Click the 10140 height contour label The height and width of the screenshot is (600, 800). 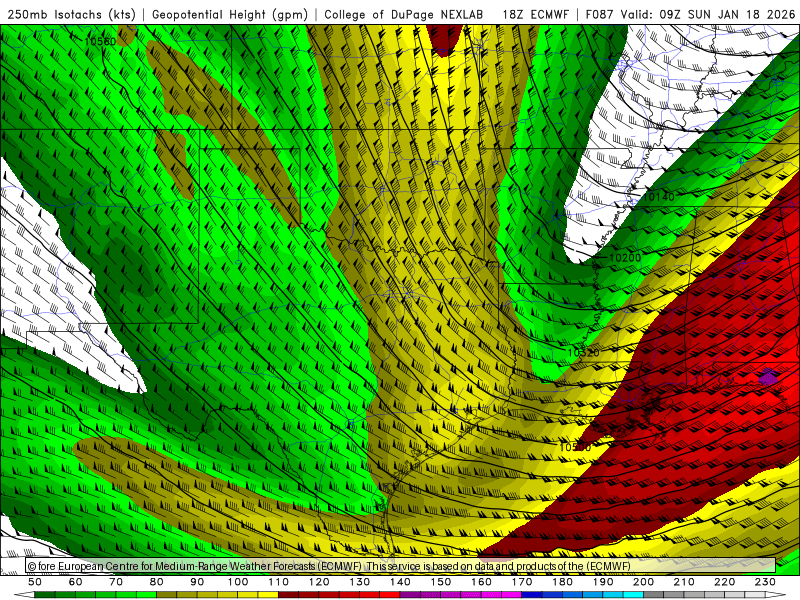tap(658, 196)
